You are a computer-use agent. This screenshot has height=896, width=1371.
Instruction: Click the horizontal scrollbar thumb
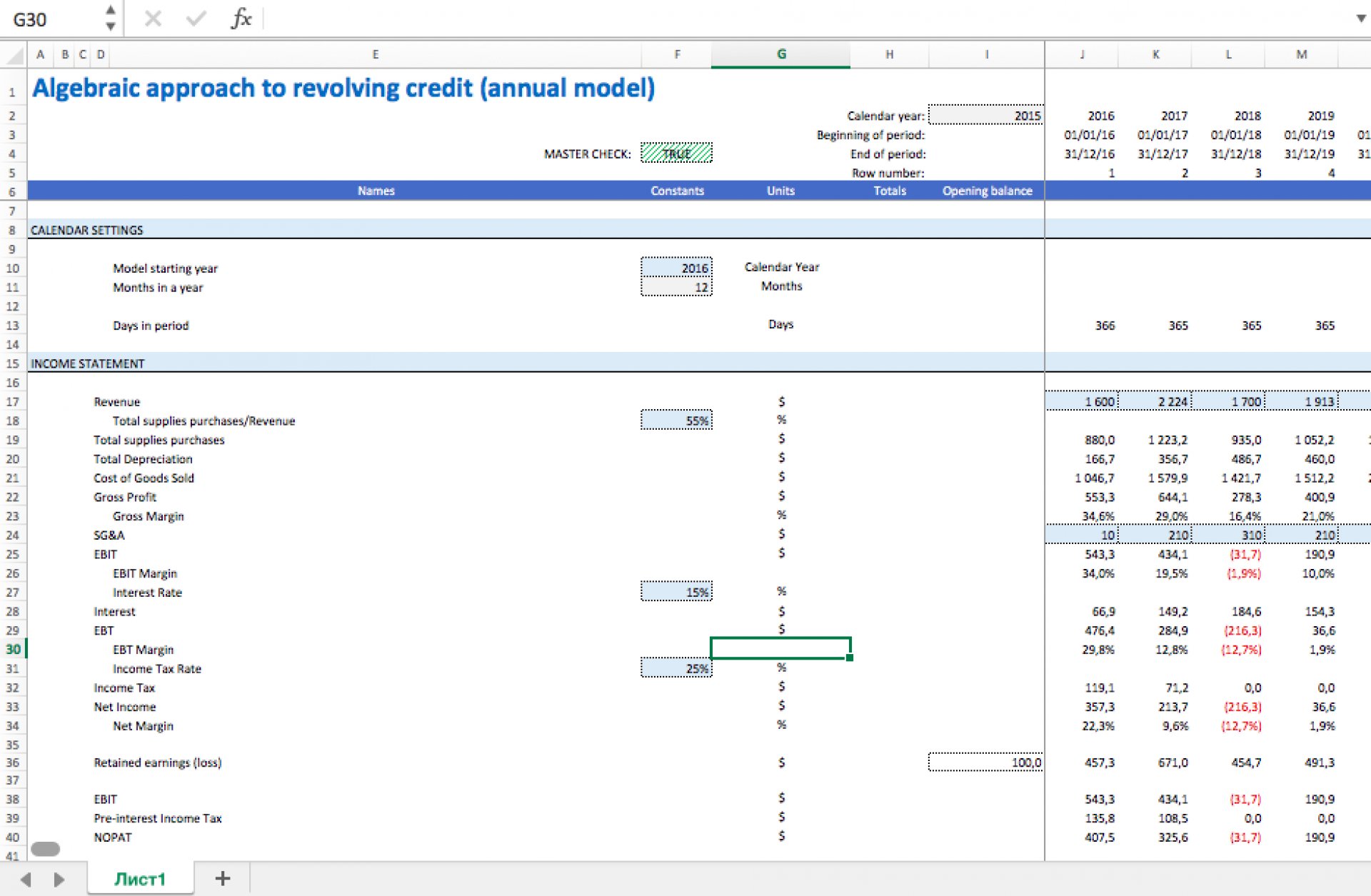(46, 849)
